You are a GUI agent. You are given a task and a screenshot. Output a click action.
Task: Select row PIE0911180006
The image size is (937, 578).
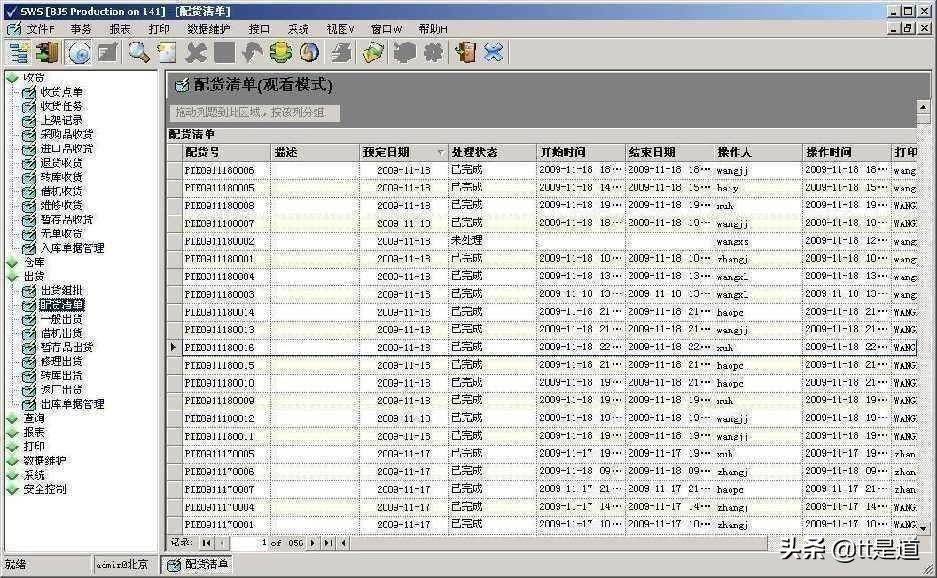(x=541, y=170)
